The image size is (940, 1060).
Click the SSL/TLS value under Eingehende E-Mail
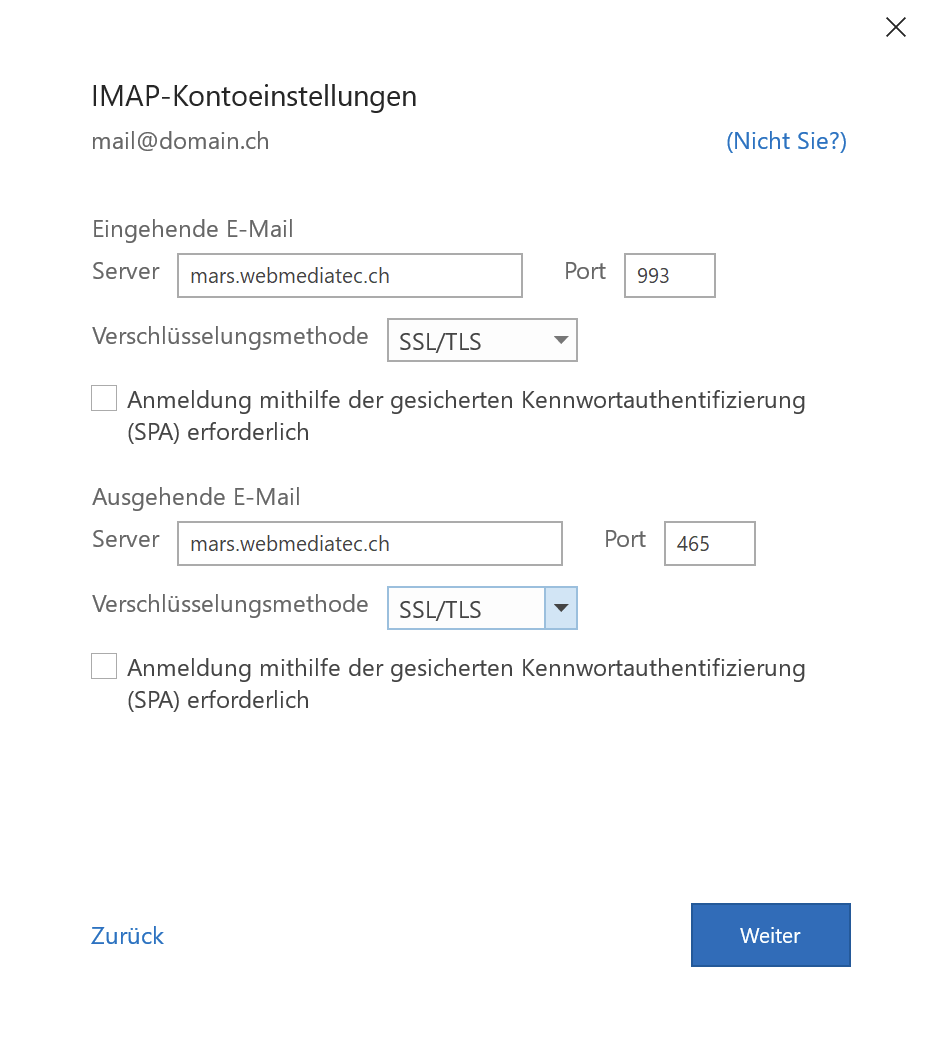coord(440,341)
